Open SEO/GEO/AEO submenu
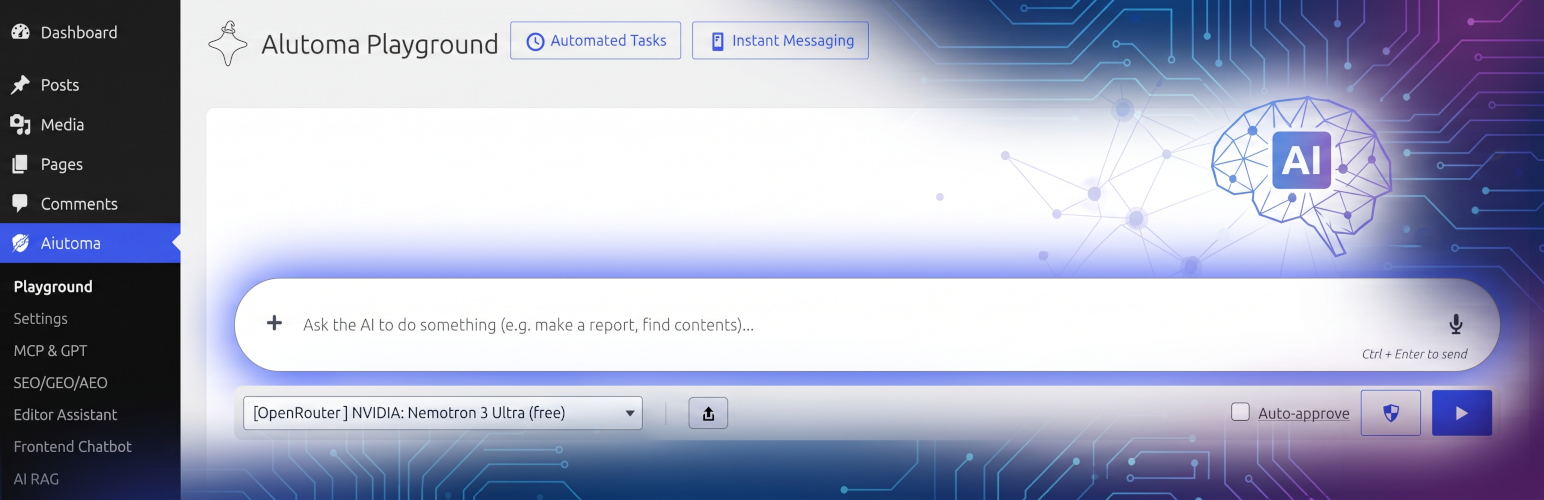The height and width of the screenshot is (500, 1544). [60, 383]
